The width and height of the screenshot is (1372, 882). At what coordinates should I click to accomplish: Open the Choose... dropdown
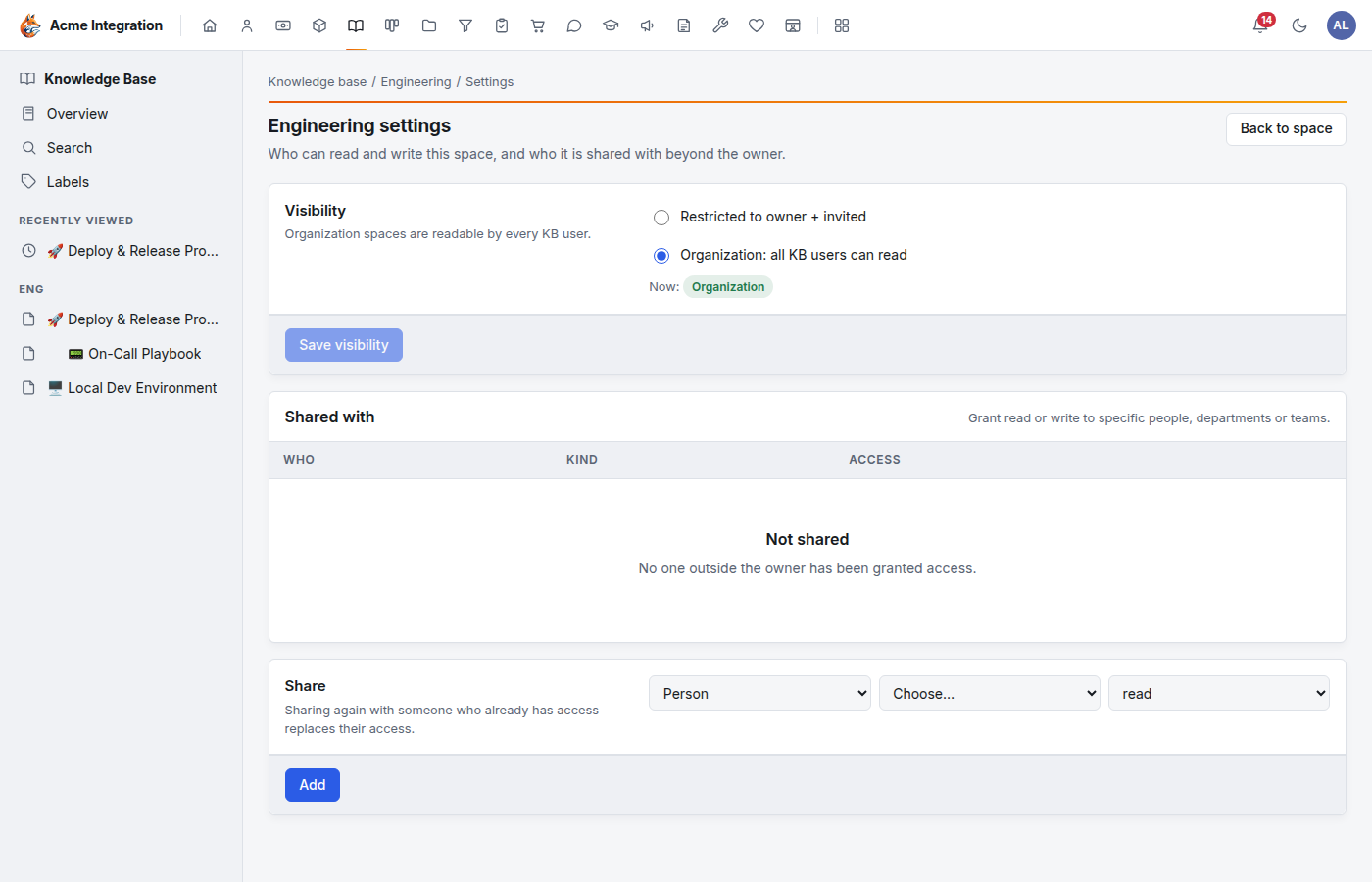tap(990, 693)
